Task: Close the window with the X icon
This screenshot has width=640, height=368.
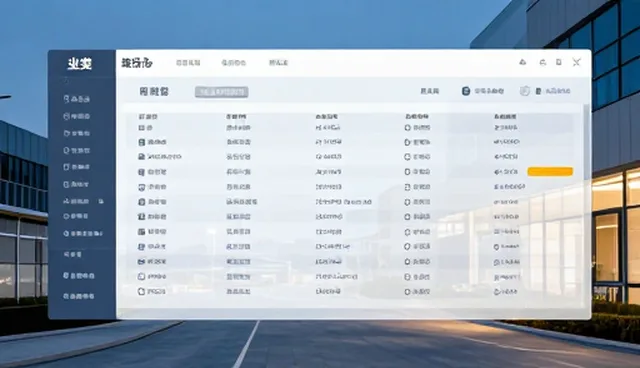Action: point(576,62)
